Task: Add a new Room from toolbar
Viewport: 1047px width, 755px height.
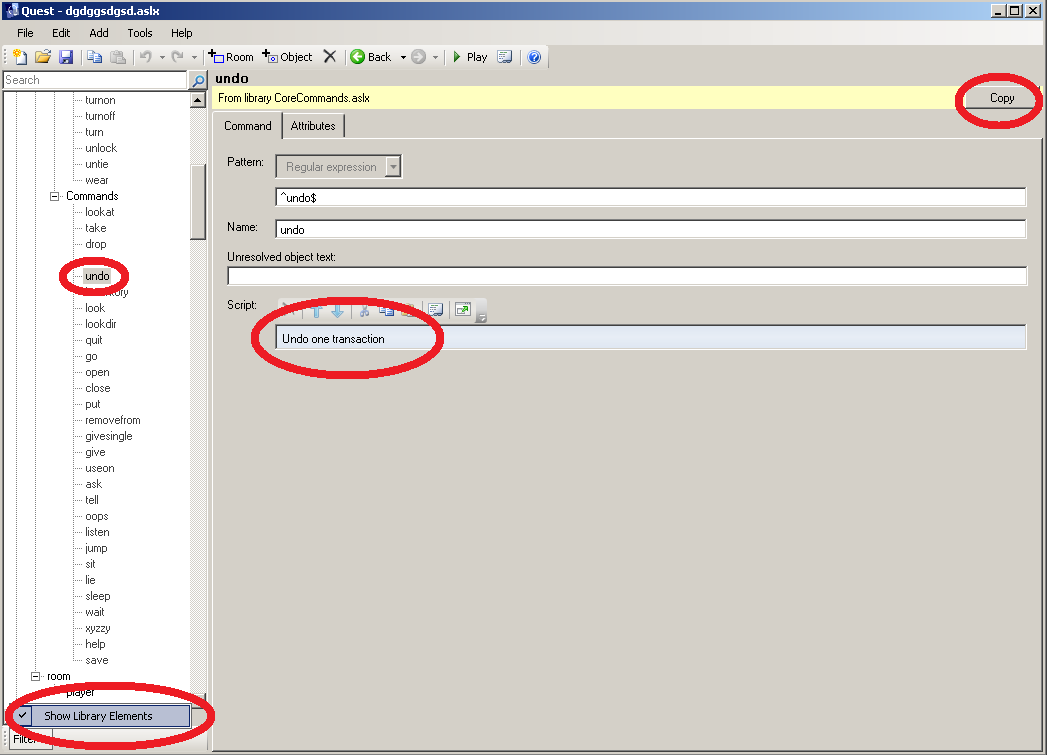Action: pyautogui.click(x=231, y=57)
